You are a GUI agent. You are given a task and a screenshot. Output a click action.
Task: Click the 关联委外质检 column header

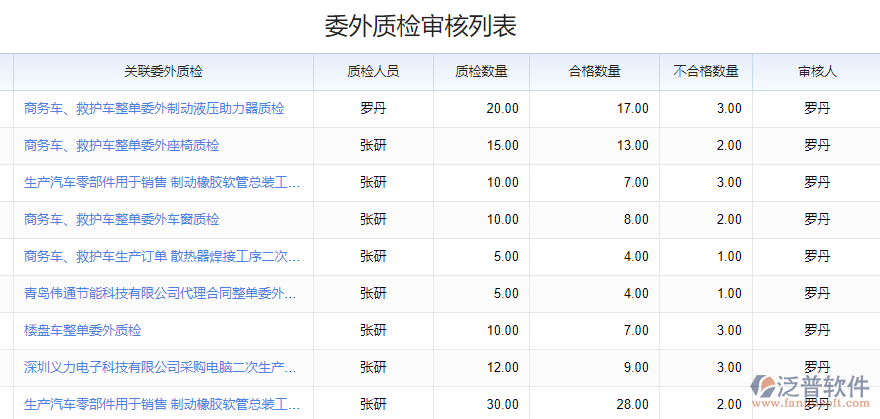pyautogui.click(x=163, y=72)
